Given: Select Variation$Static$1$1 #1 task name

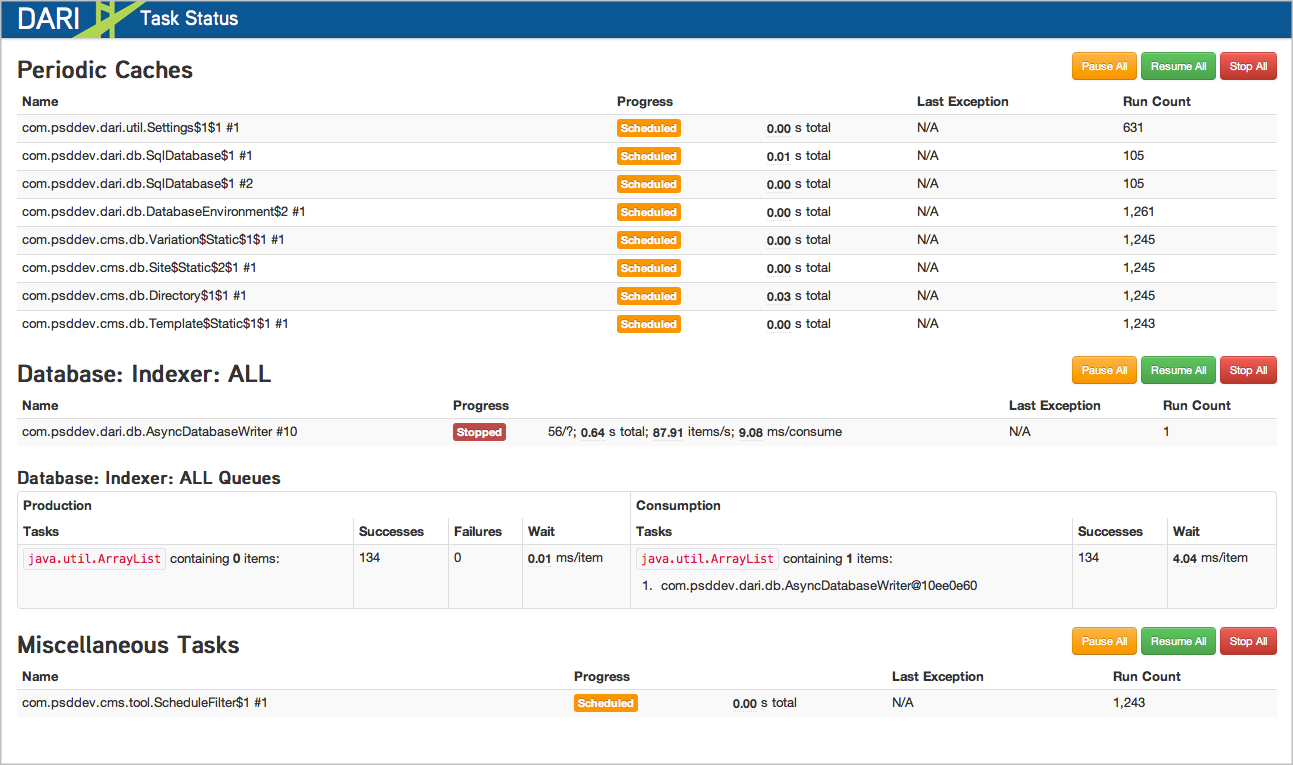Looking at the screenshot, I should coord(153,240).
